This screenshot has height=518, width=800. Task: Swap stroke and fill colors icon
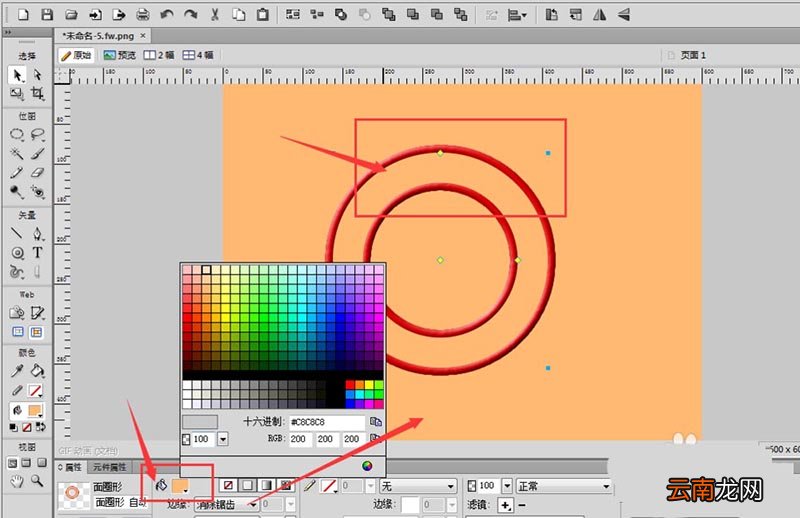41,427
